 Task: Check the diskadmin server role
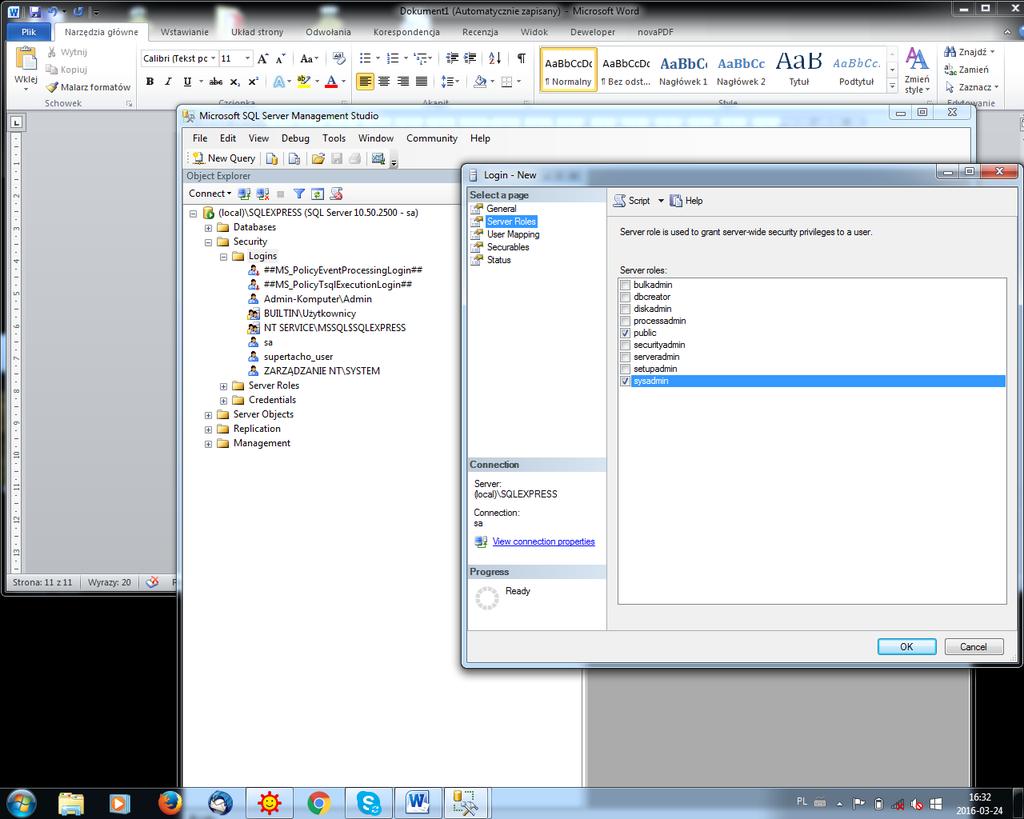tap(626, 309)
